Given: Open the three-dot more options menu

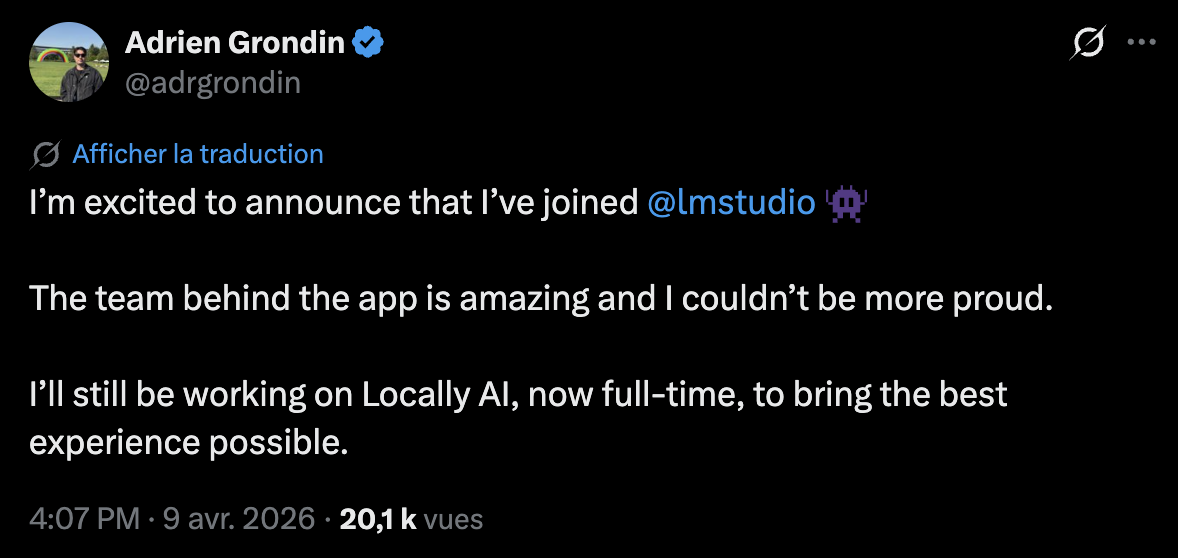Looking at the screenshot, I should pyautogui.click(x=1141, y=43).
